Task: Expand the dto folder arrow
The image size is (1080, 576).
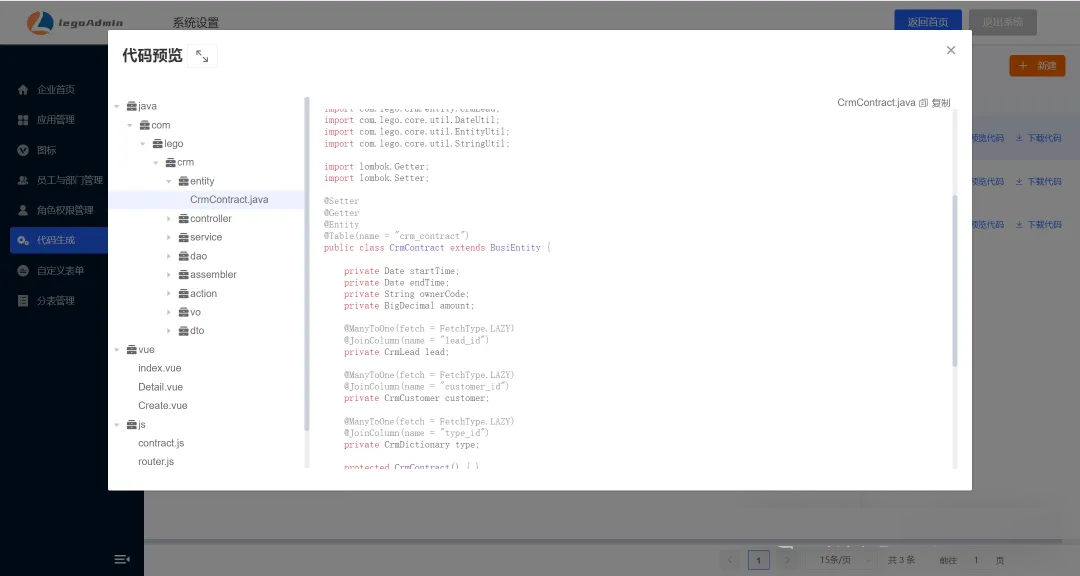Action: click(x=169, y=331)
